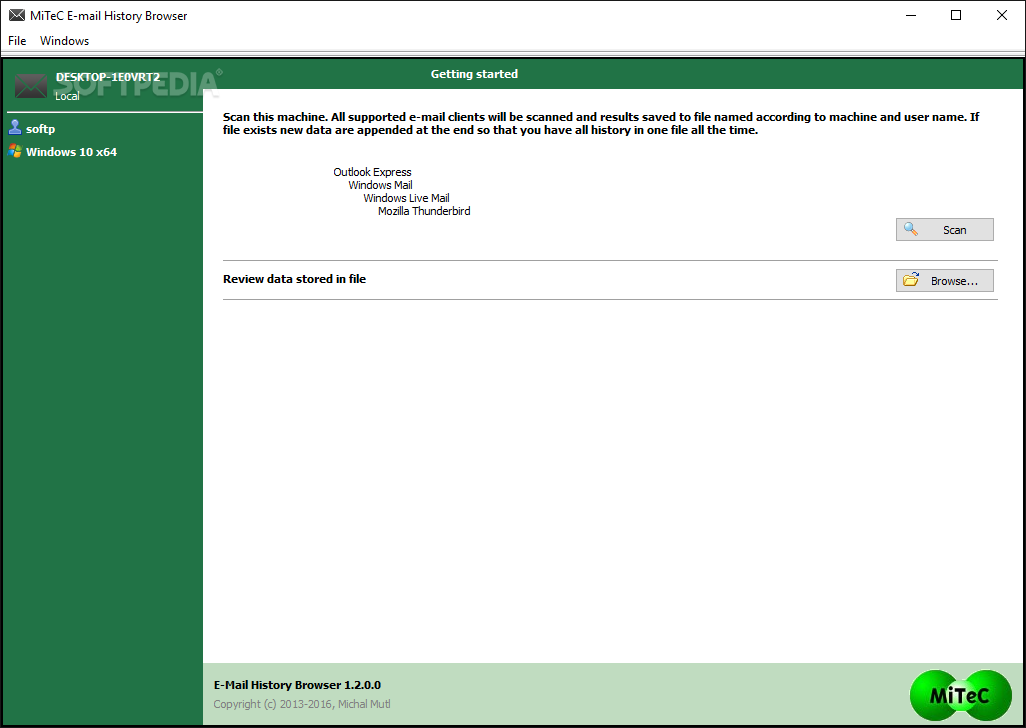
Task: Click the Windows flag icon in sidebar
Action: pyautogui.click(x=15, y=151)
